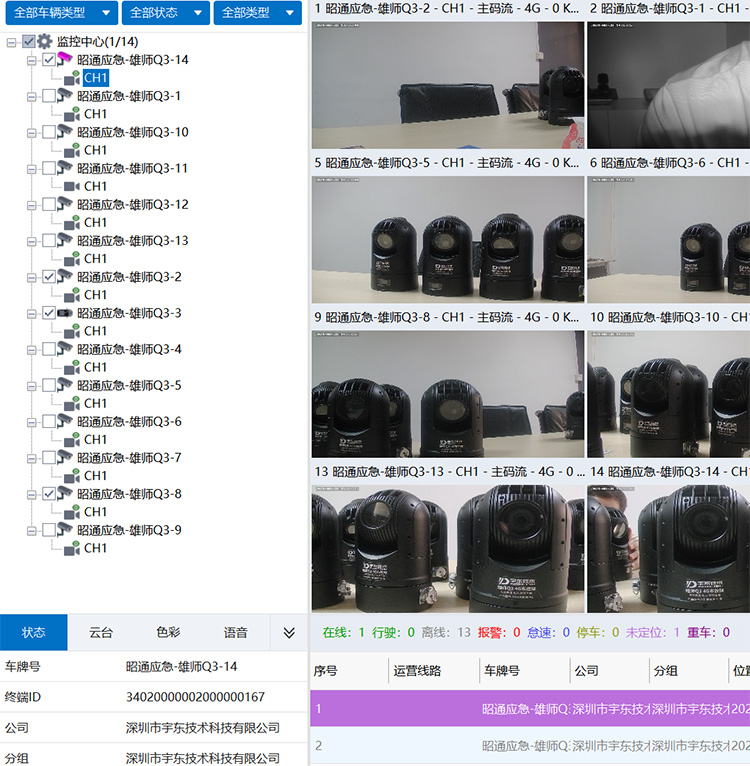Select the purple highlighted row 1 in table

[x=530, y=709]
